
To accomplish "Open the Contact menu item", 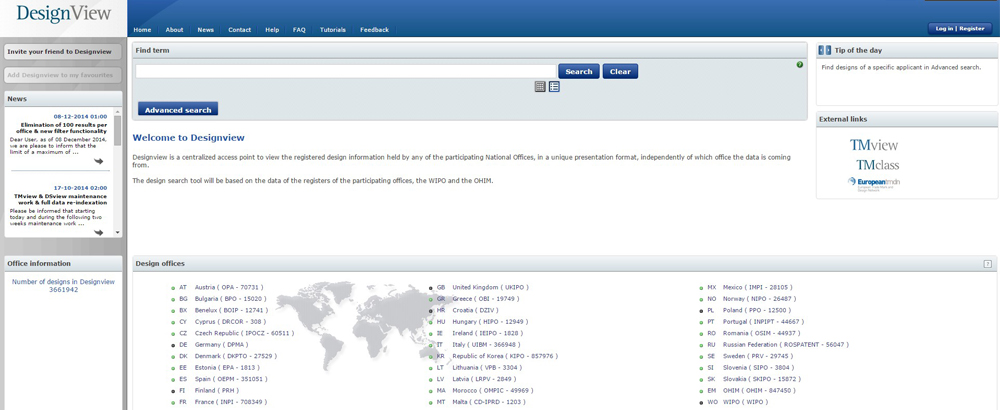I will point(240,30).
